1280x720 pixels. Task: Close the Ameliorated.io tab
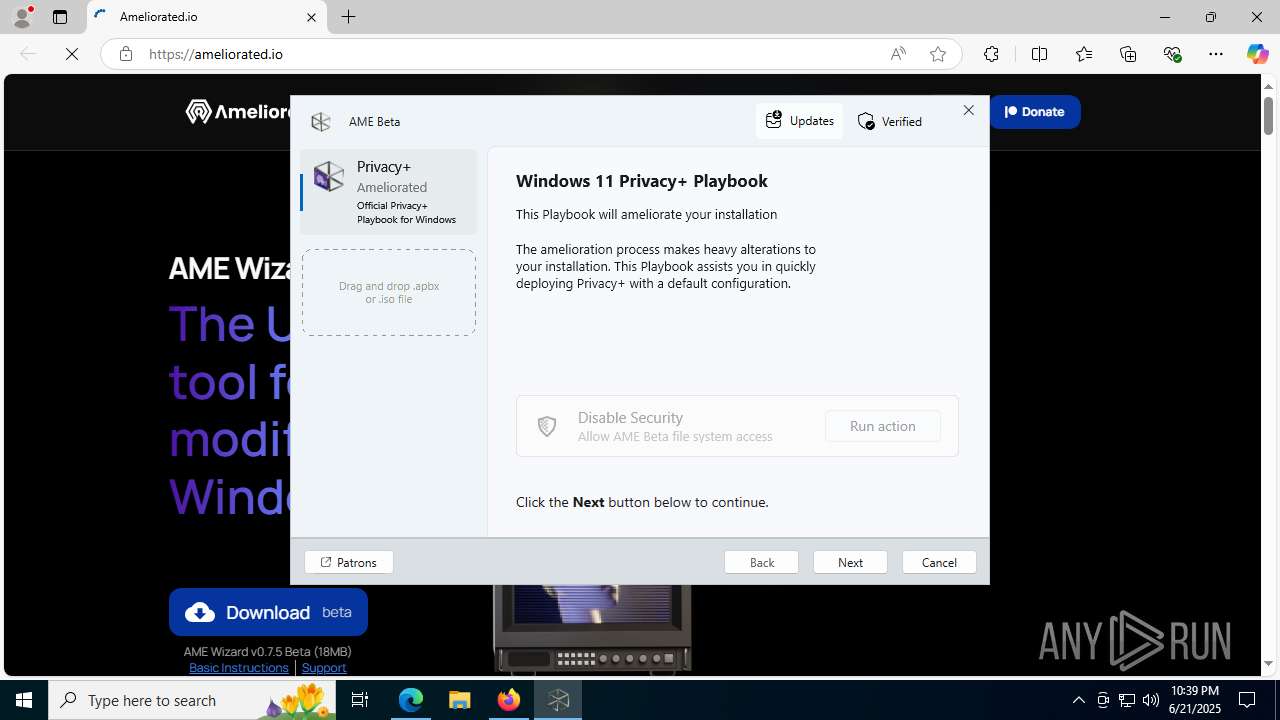point(311,17)
